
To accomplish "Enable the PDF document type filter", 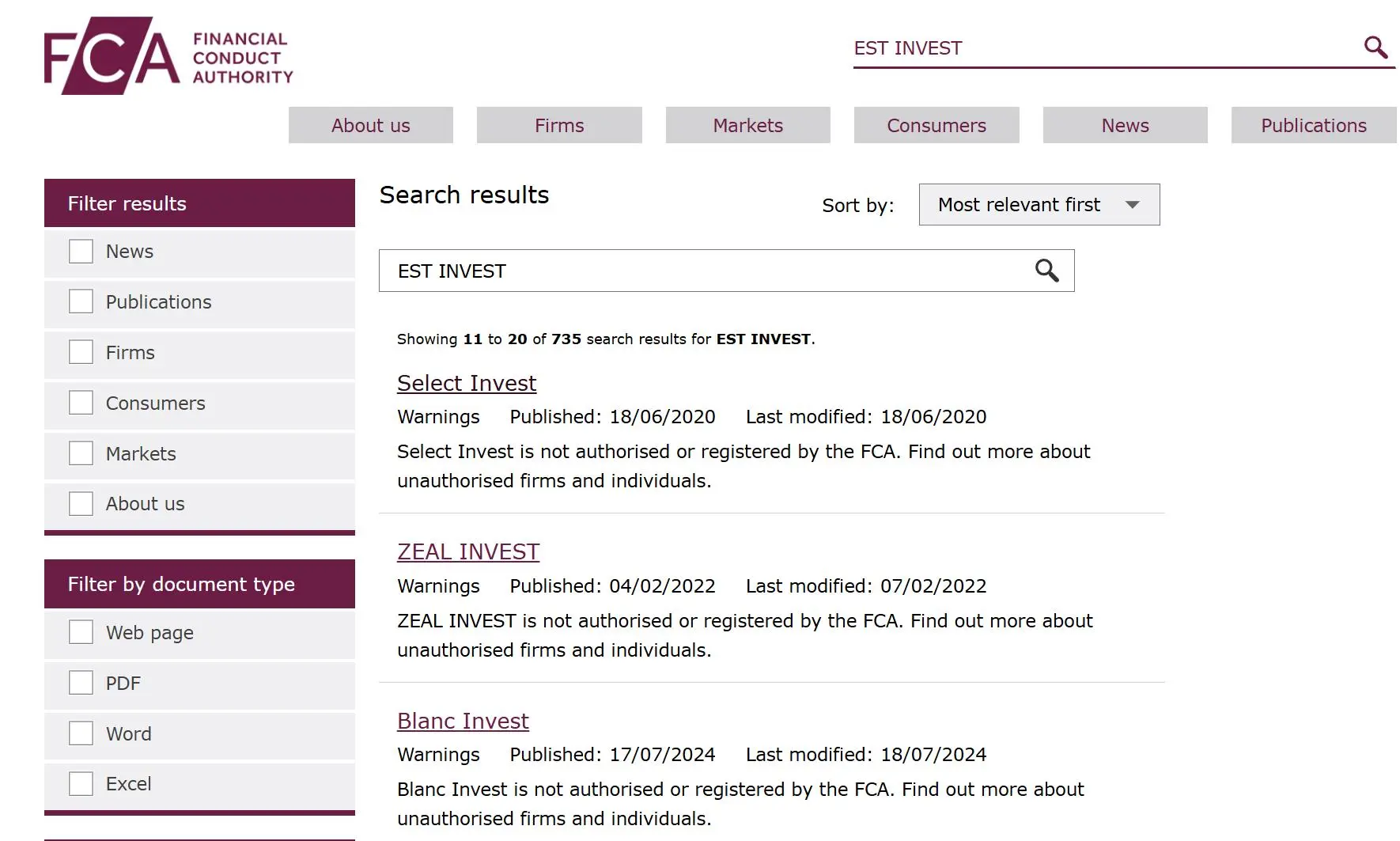I will 81,683.
